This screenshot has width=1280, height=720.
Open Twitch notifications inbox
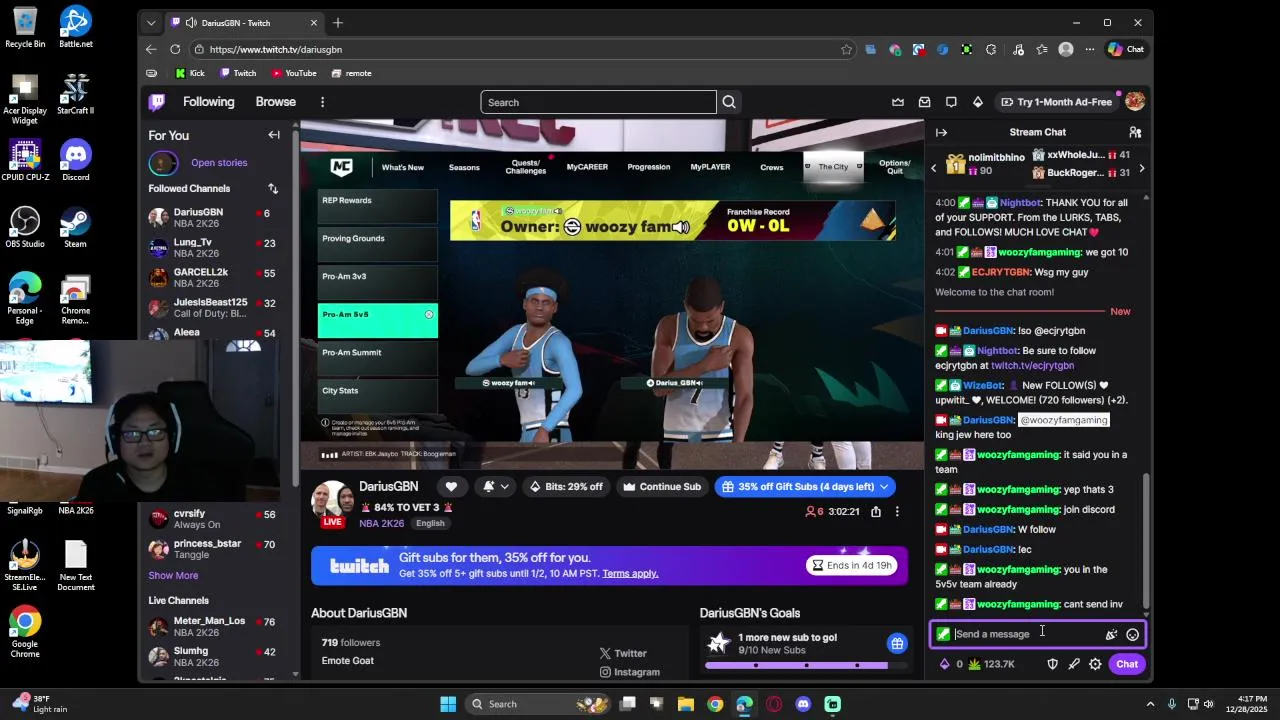coord(924,102)
